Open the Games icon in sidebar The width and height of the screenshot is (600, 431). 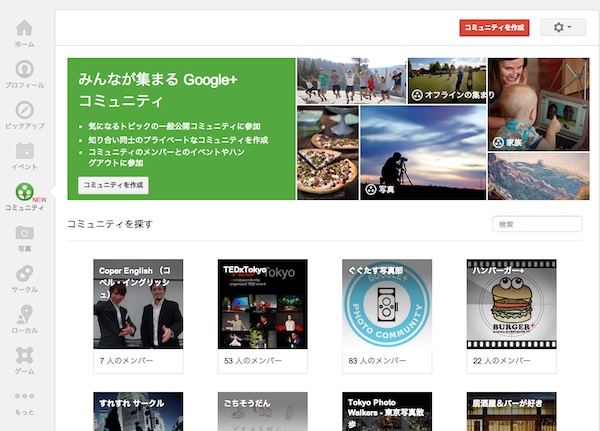coord(25,356)
